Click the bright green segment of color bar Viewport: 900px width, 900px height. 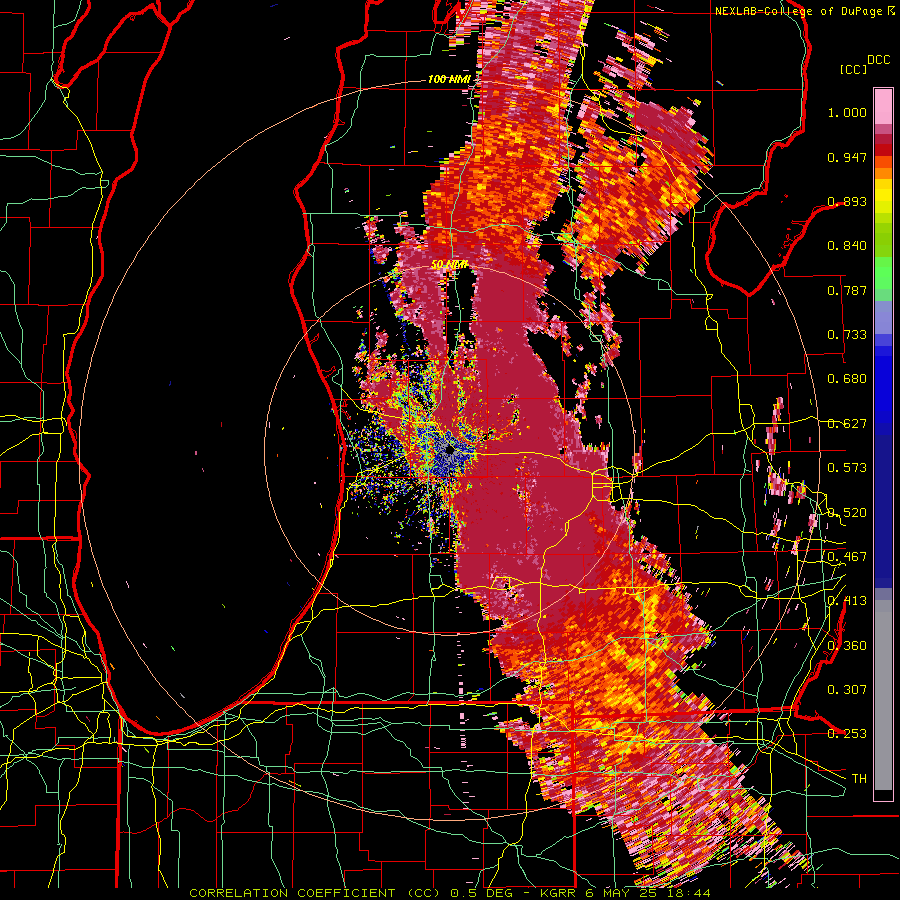(x=883, y=273)
